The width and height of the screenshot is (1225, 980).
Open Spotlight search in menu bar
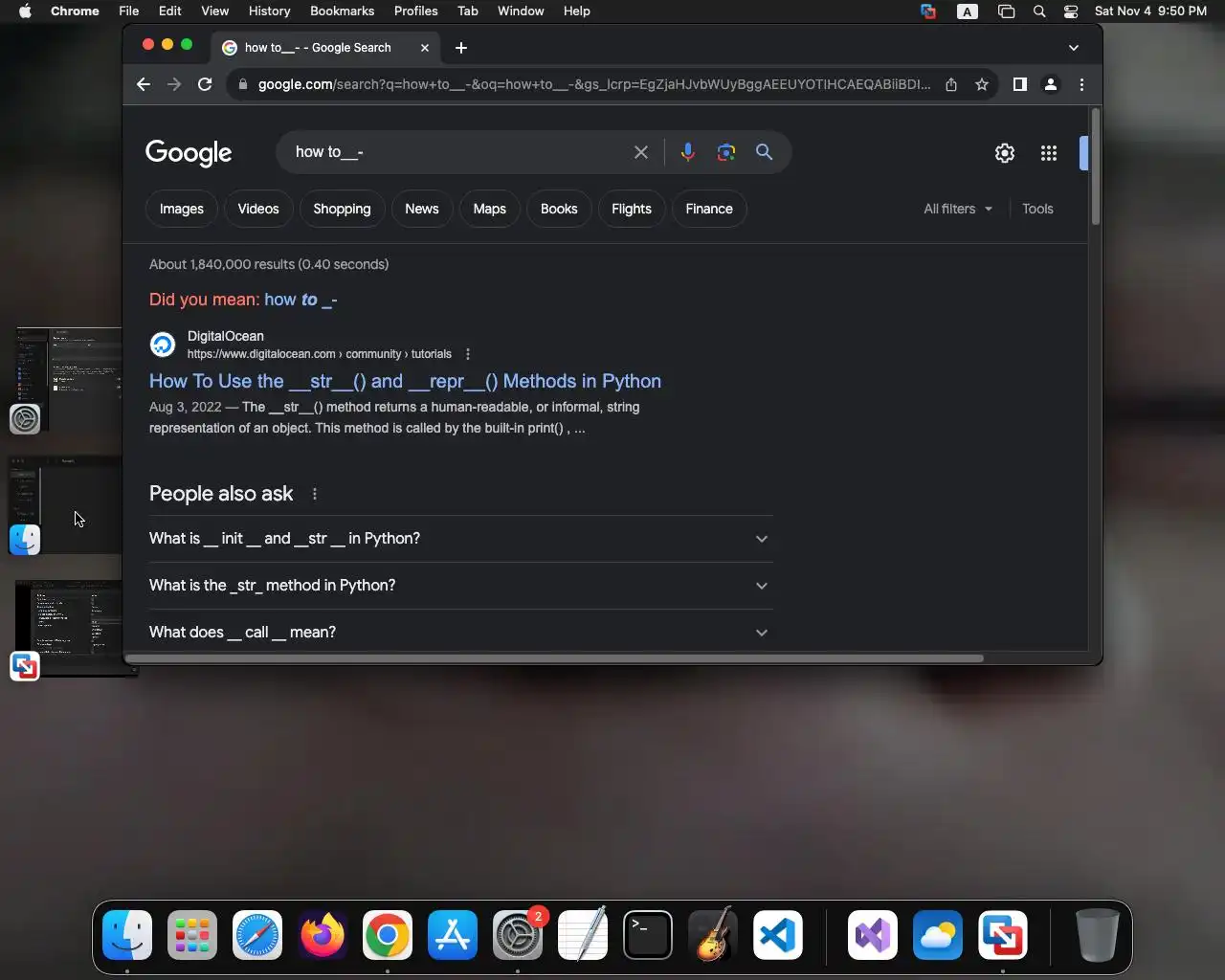tap(1039, 11)
